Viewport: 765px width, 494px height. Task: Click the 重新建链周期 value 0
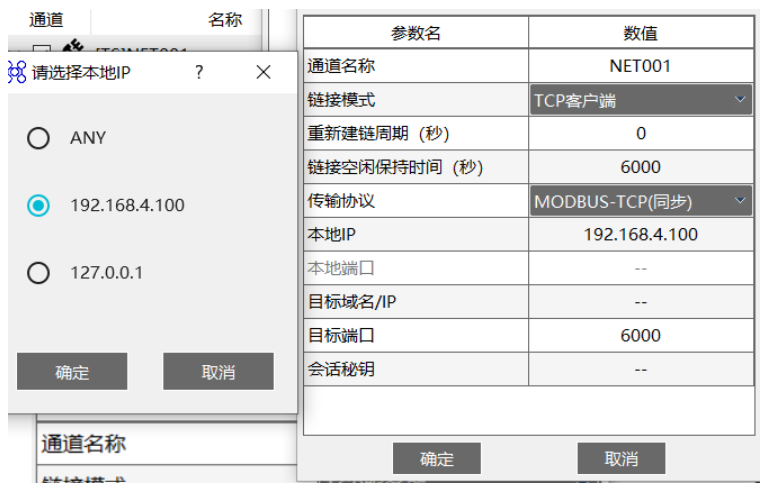[x=641, y=133]
